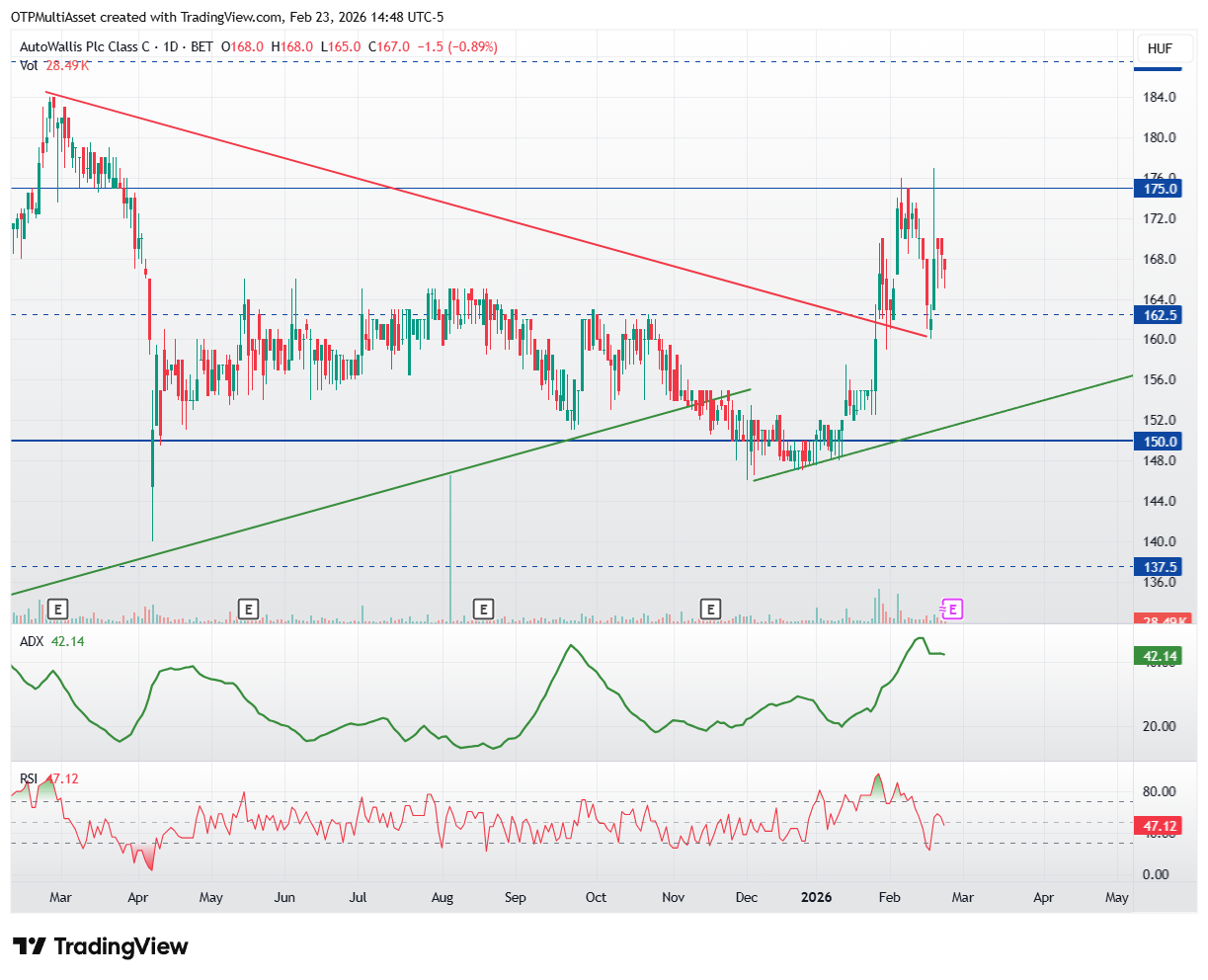Select the earnings E marker in mid-August
1208x980 pixels.
(483, 609)
